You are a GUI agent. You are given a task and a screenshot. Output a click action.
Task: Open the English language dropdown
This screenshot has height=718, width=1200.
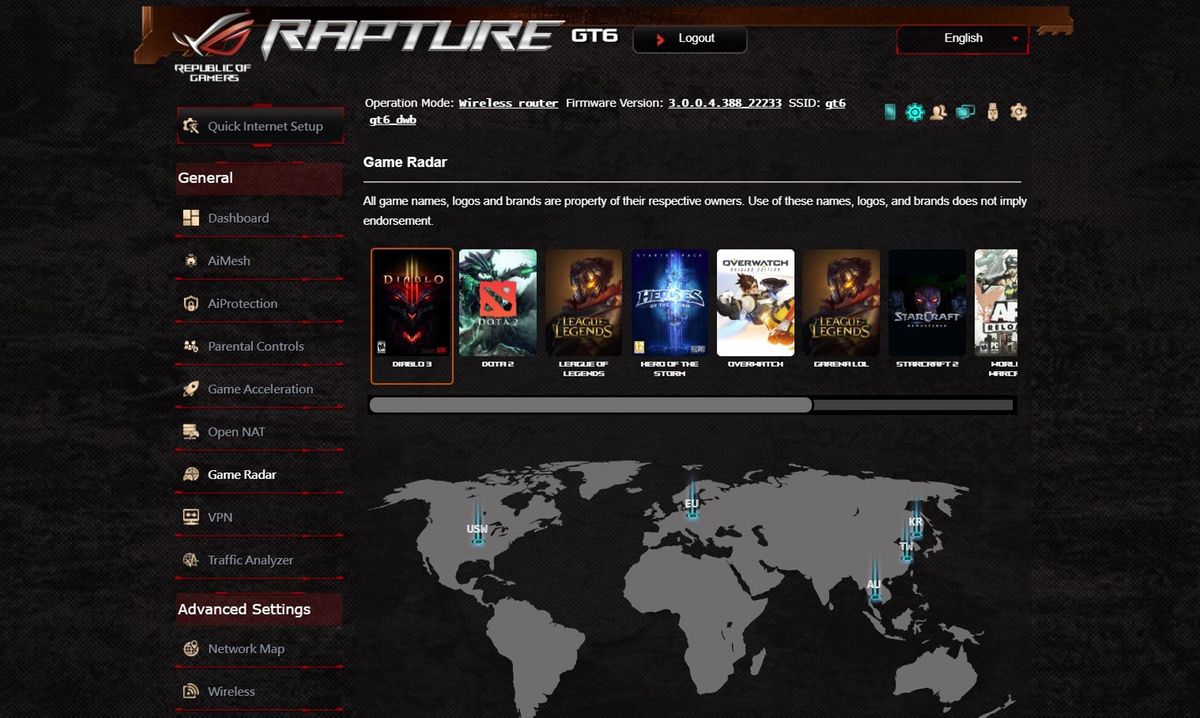pos(961,38)
